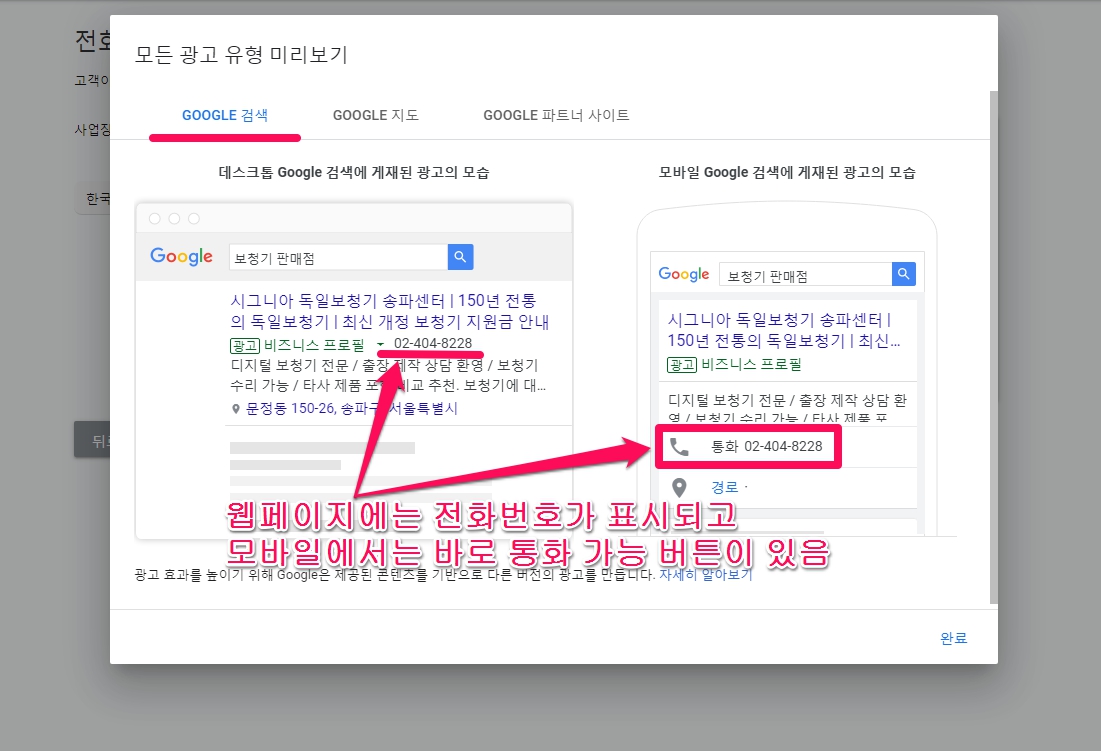
Task: Click the mobile search field with 보청기 판매점
Action: (805, 275)
